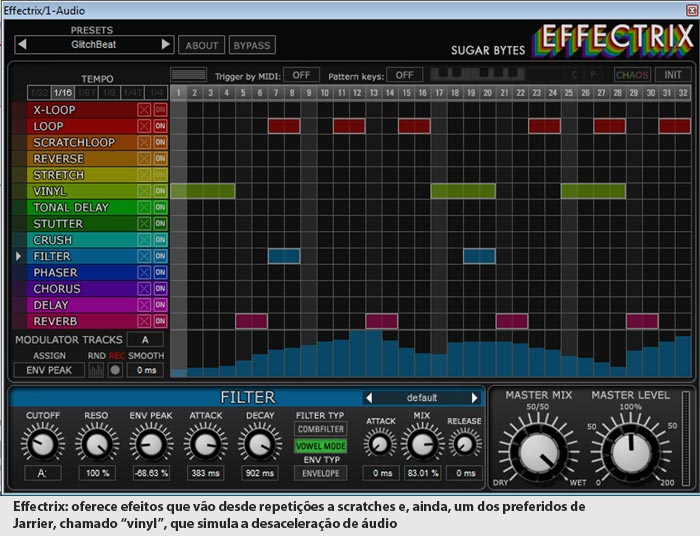700x536 pixels.
Task: Click the MASTER LEVEL knob
Action: [x=631, y=452]
